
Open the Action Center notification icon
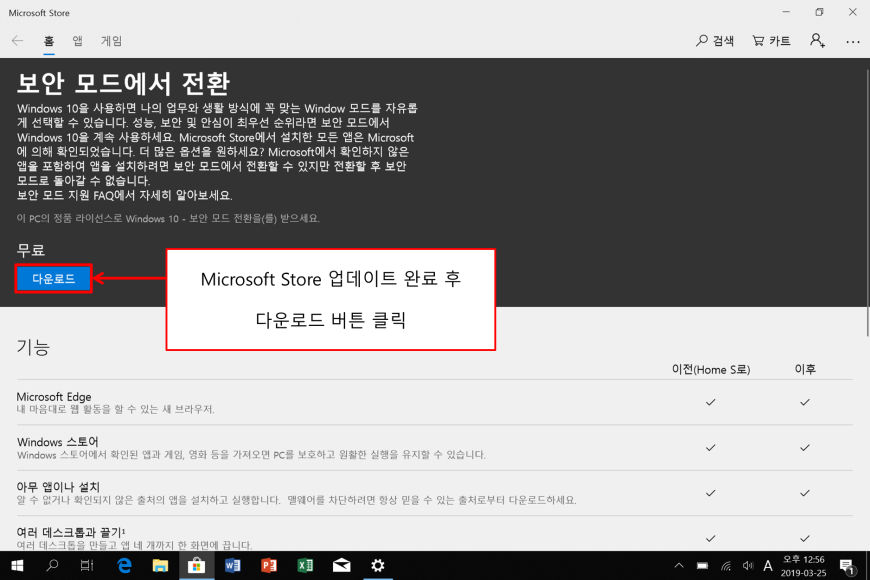click(x=847, y=566)
